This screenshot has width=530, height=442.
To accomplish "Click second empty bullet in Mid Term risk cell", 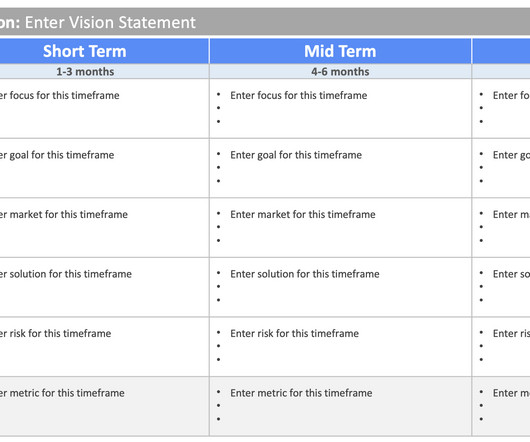I will pyautogui.click(x=219, y=346).
